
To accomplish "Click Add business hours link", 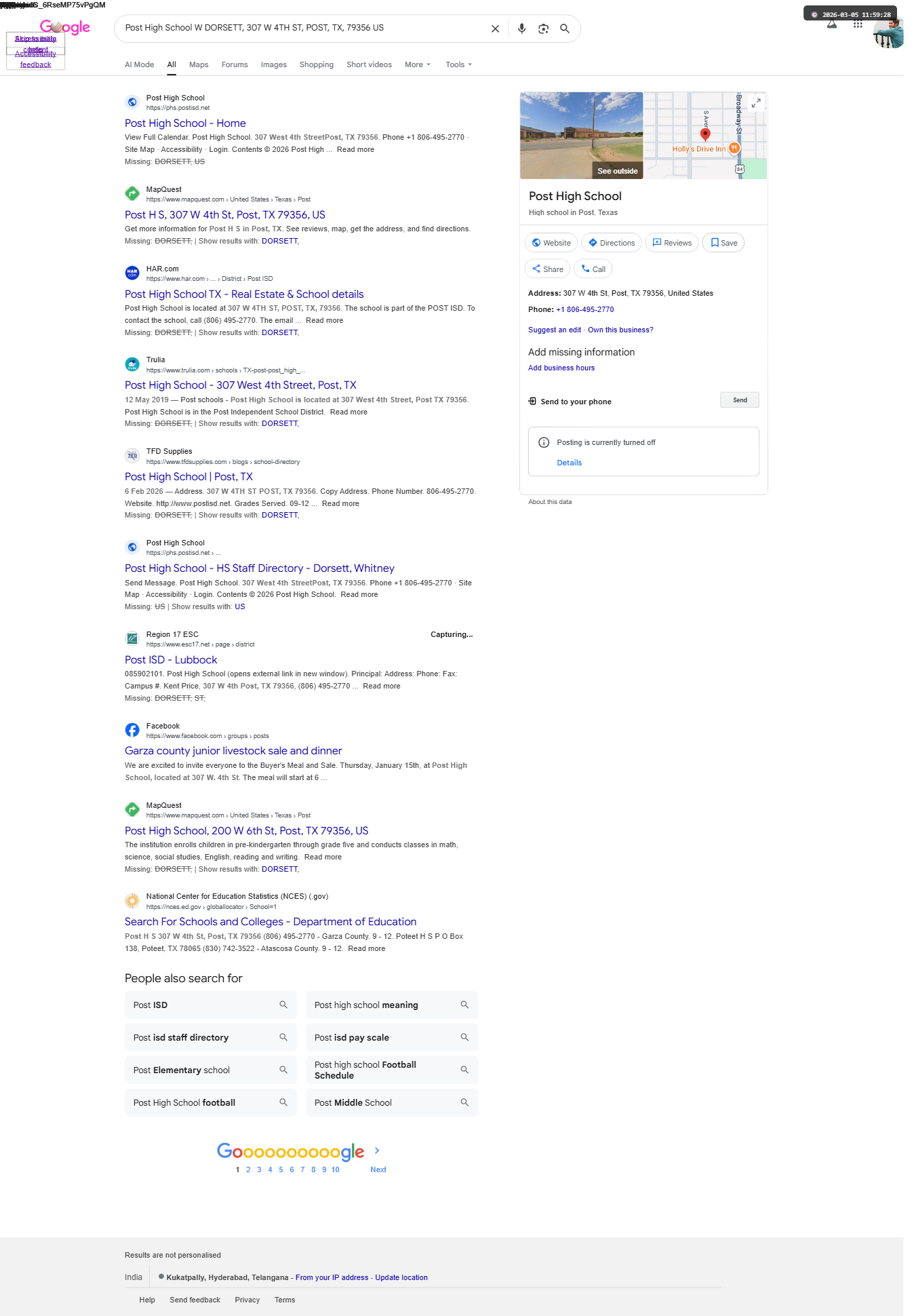I will tap(561, 368).
